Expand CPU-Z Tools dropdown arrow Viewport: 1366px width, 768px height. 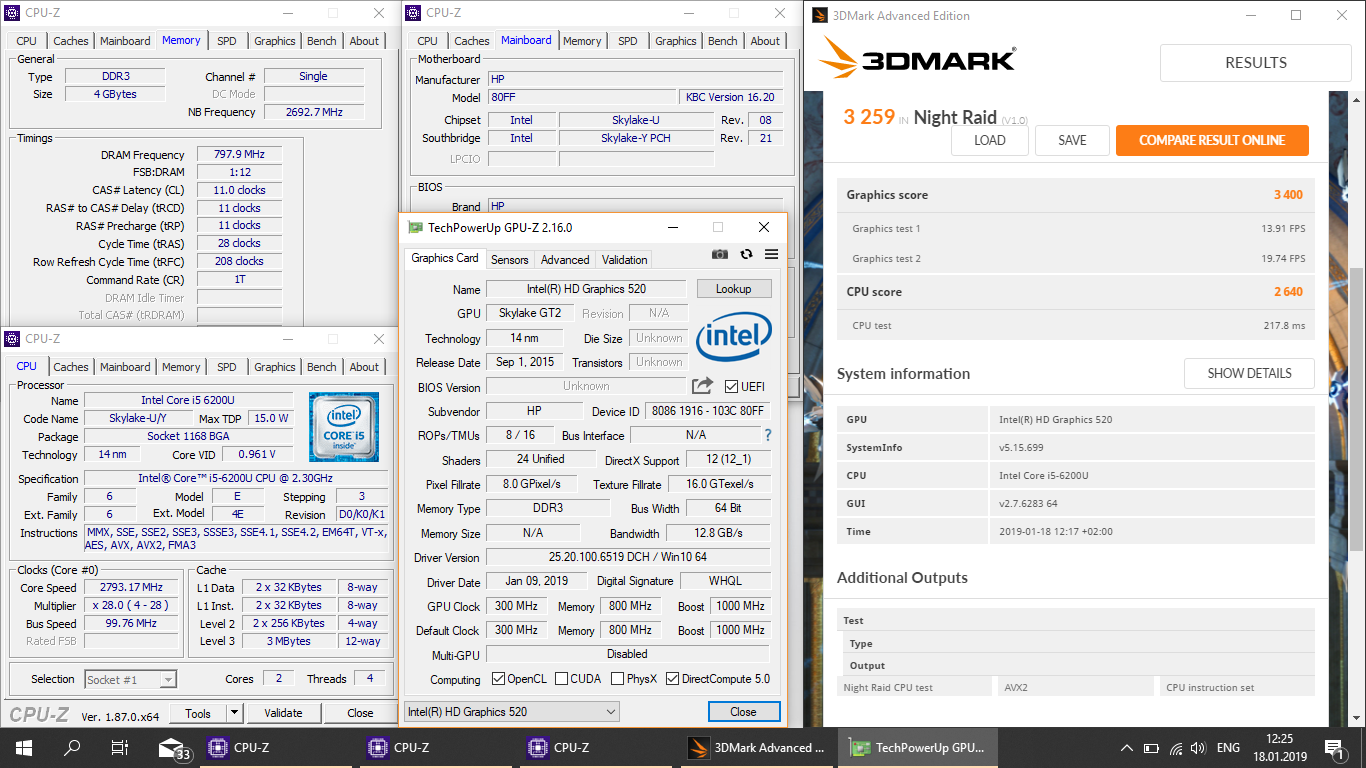[x=235, y=713]
